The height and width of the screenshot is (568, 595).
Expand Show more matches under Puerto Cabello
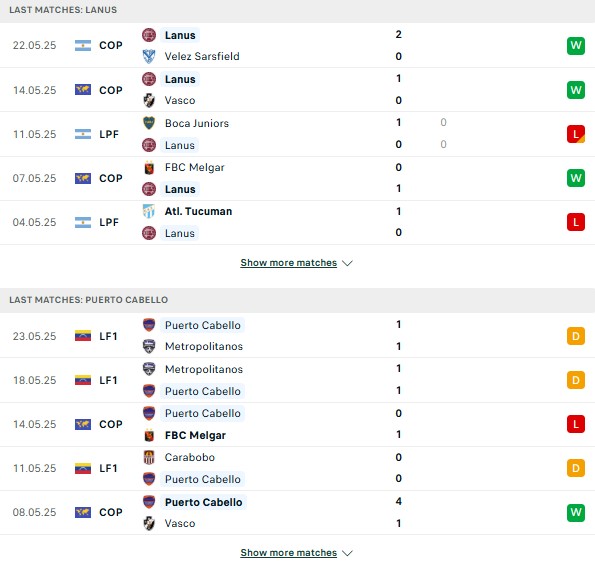click(288, 552)
